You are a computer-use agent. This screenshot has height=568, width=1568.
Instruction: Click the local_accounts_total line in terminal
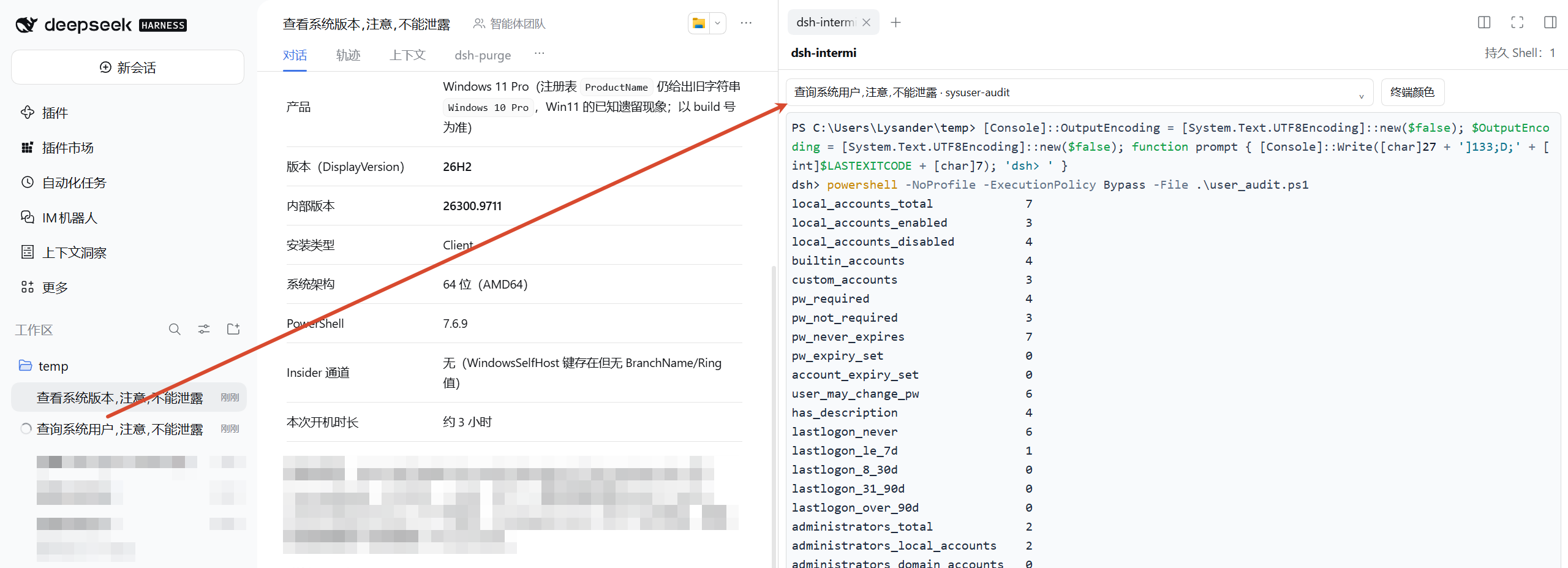pyautogui.click(x=912, y=203)
